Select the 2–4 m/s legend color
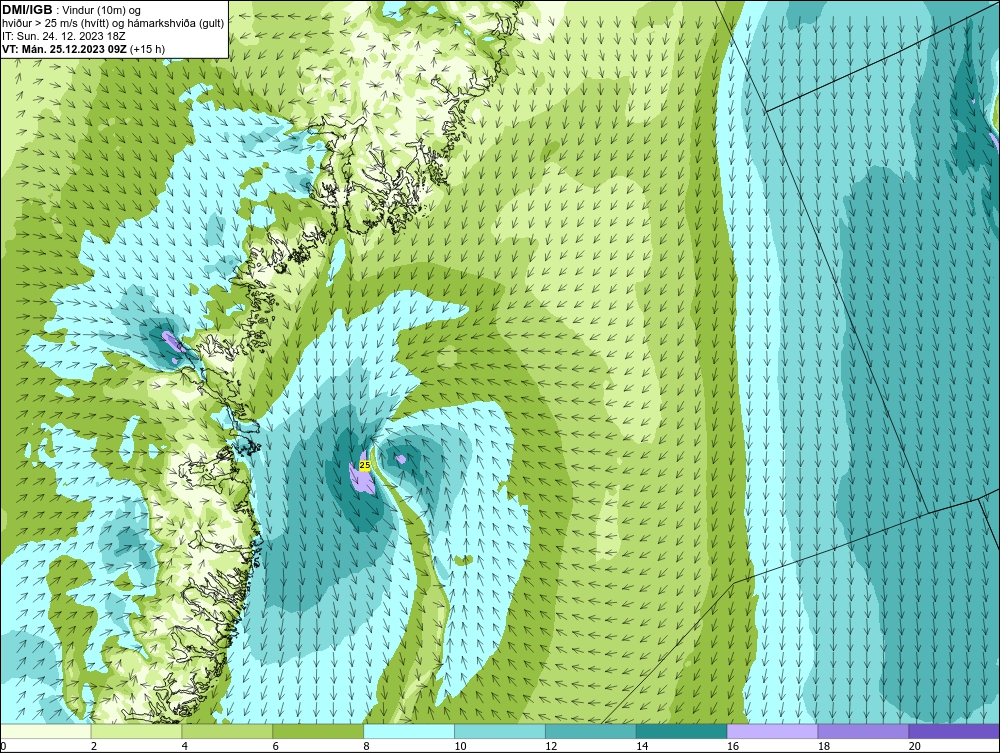 [x=136, y=731]
